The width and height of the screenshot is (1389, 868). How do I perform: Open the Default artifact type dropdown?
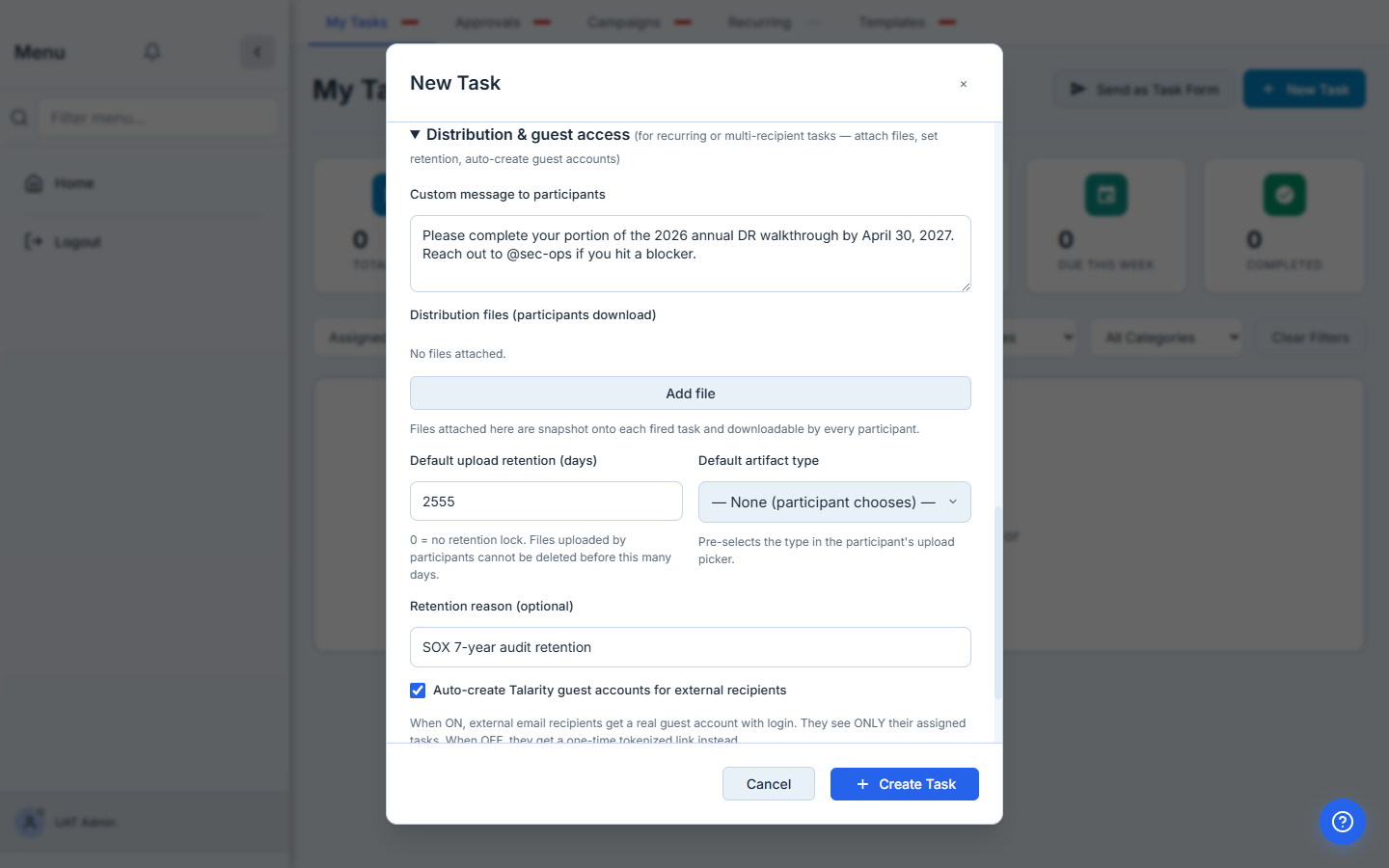tap(834, 502)
